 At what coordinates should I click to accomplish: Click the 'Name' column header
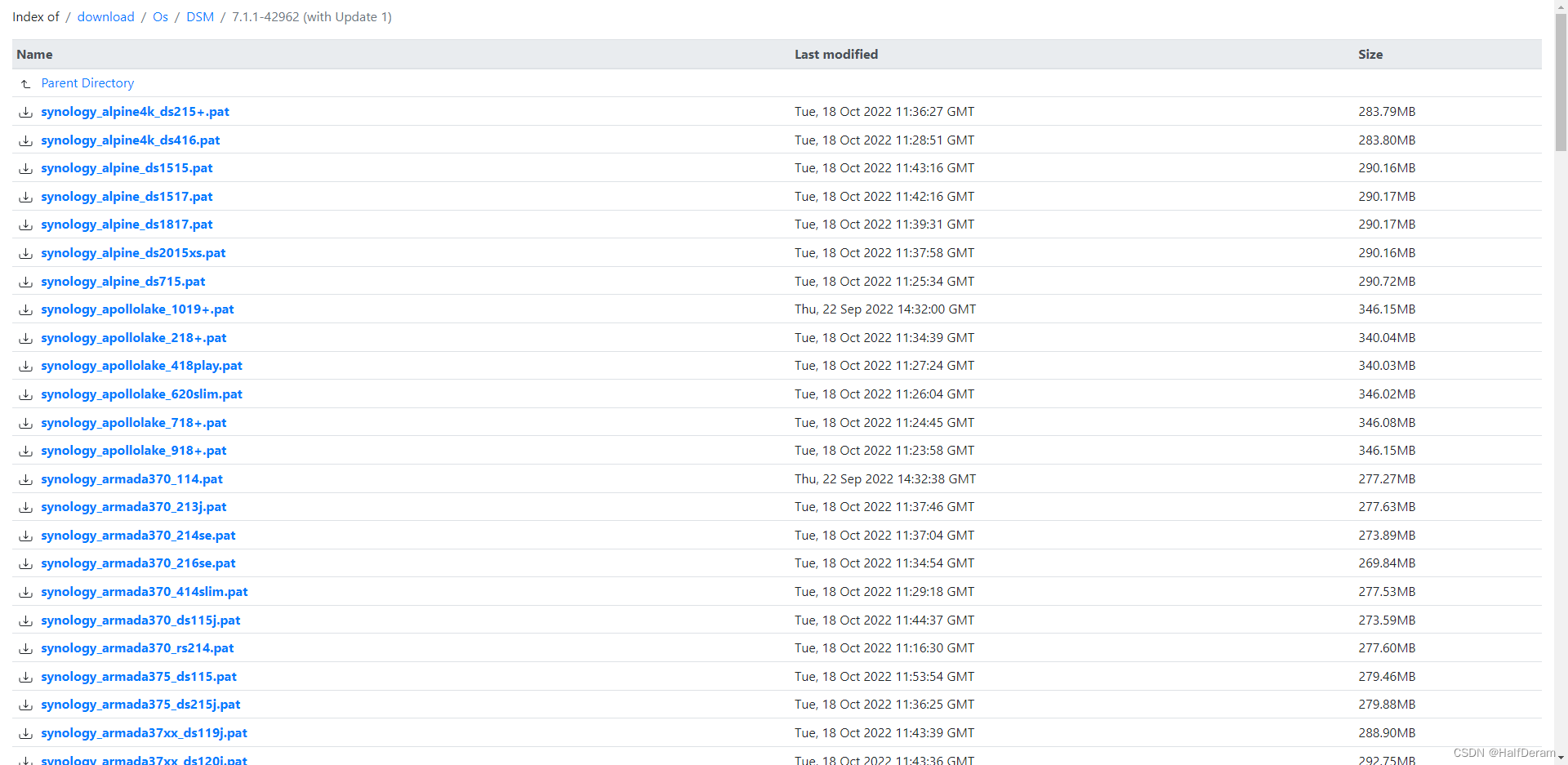tap(34, 55)
